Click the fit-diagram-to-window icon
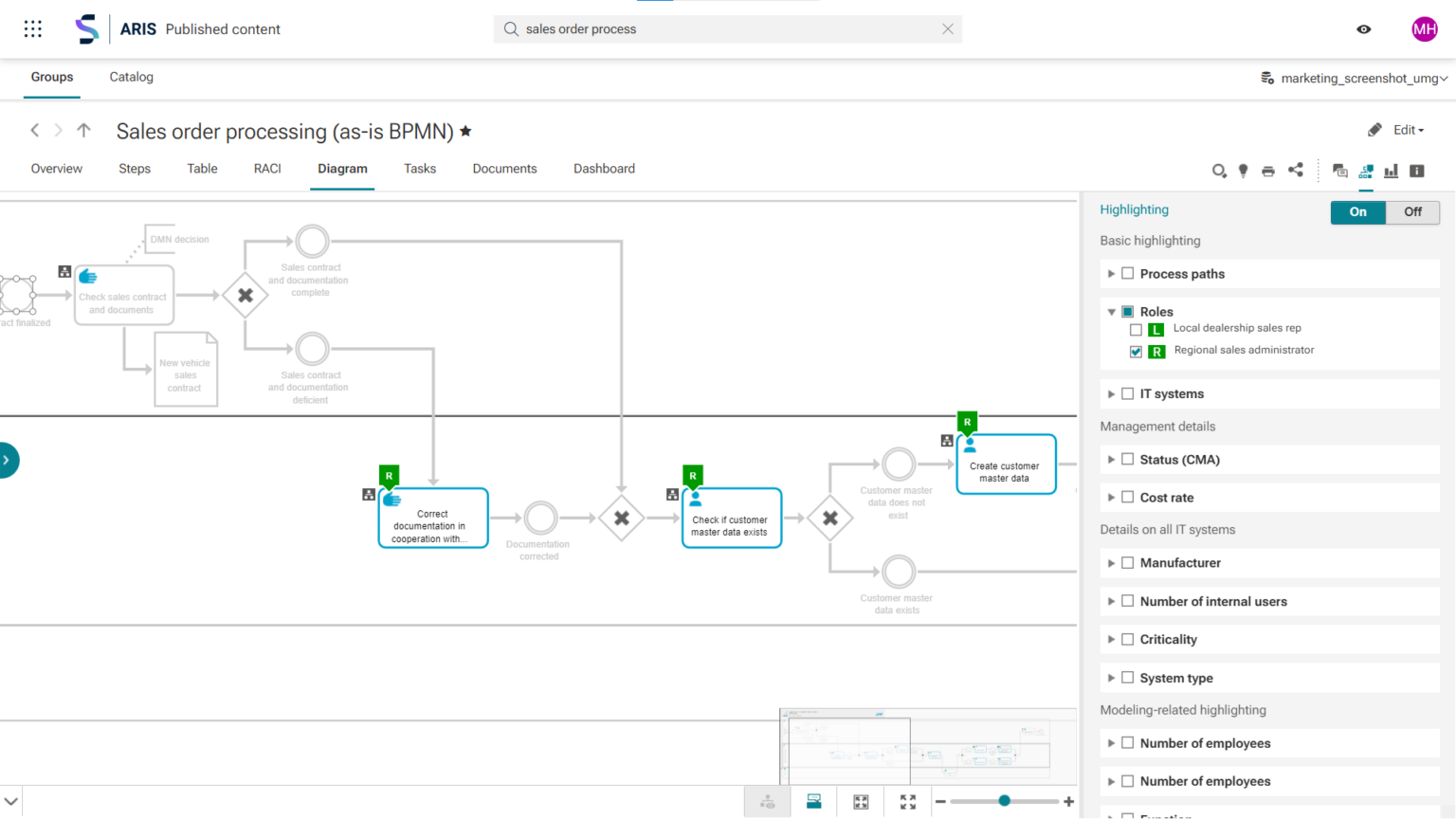The image size is (1456, 819). click(861, 801)
